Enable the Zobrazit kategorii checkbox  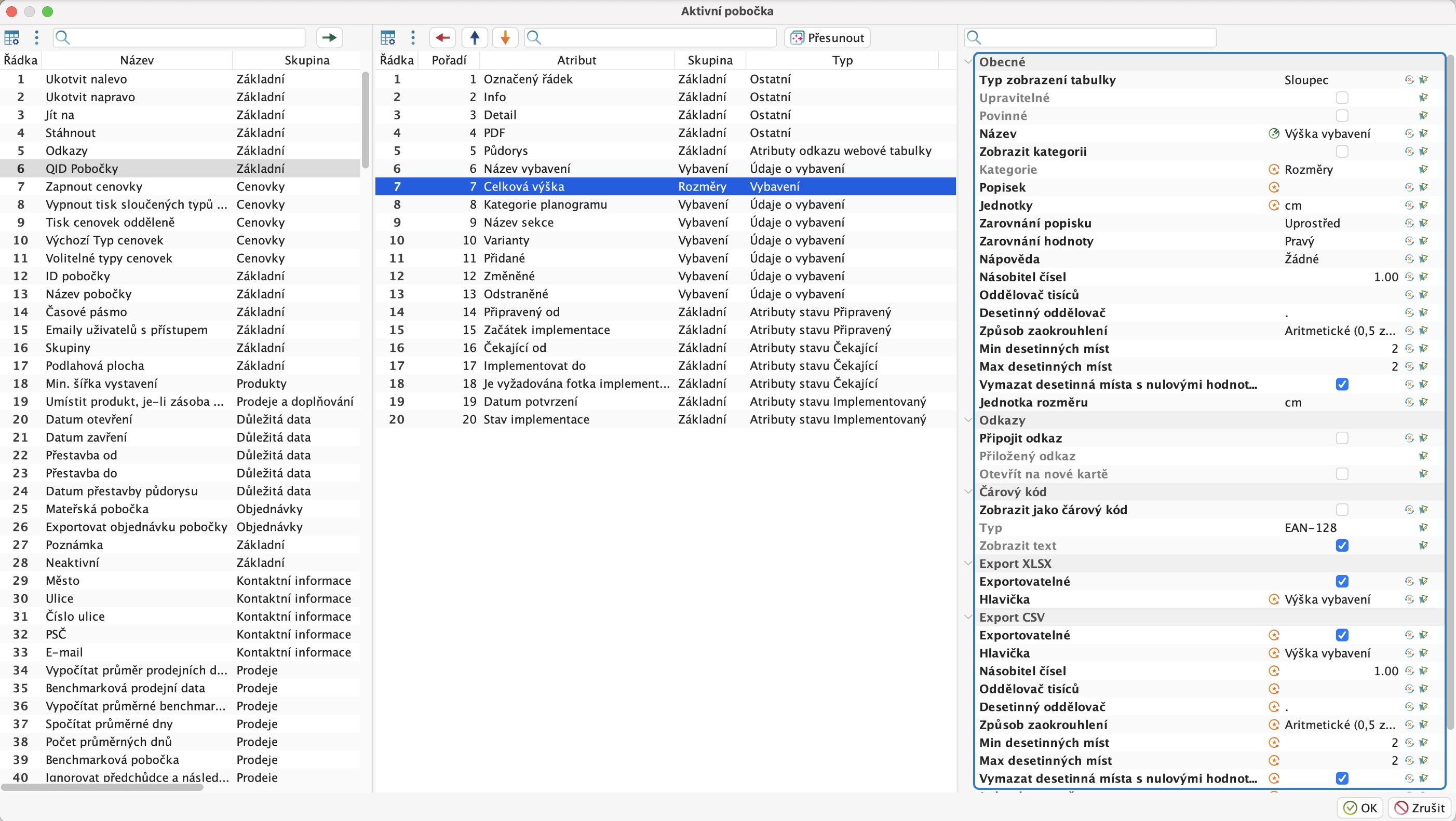[1342, 152]
